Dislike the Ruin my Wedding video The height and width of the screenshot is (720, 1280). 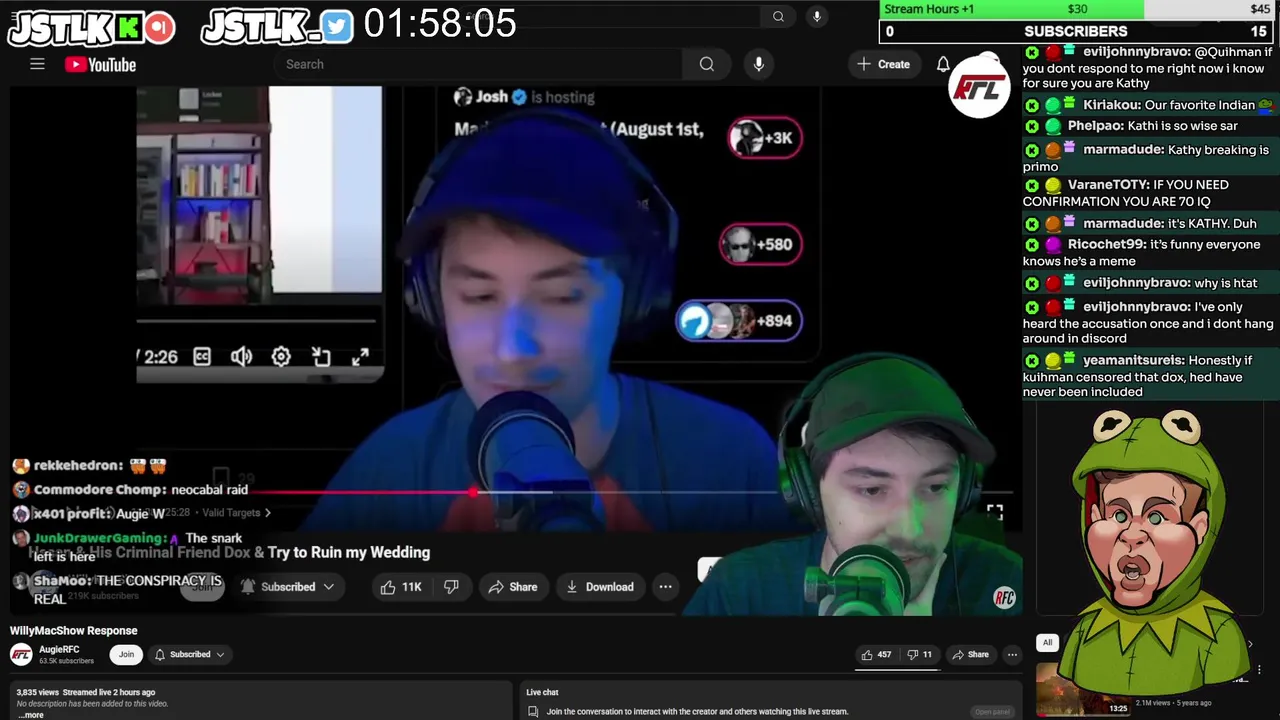(x=451, y=587)
